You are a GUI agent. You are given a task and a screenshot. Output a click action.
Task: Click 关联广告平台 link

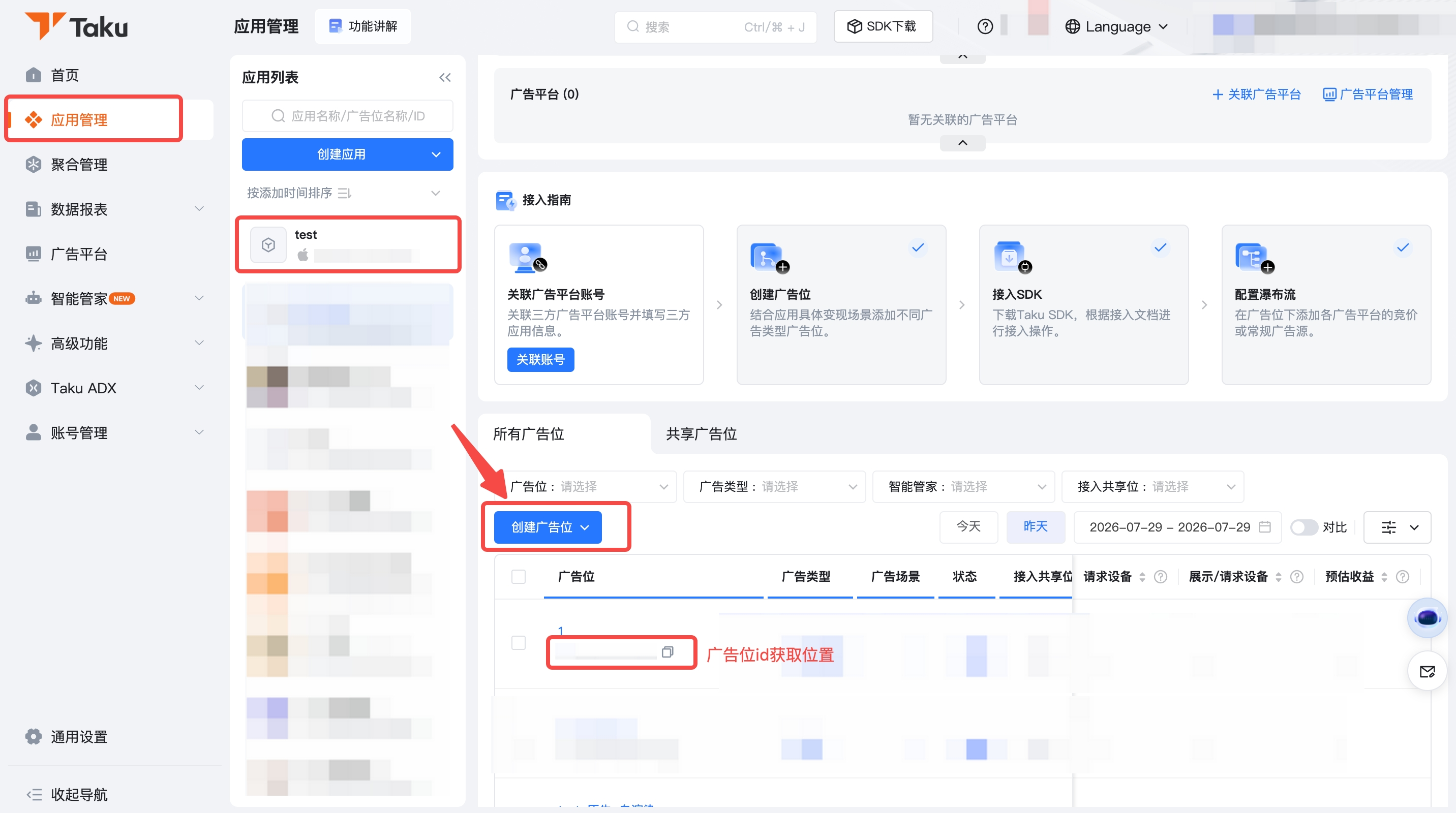click(x=1257, y=95)
